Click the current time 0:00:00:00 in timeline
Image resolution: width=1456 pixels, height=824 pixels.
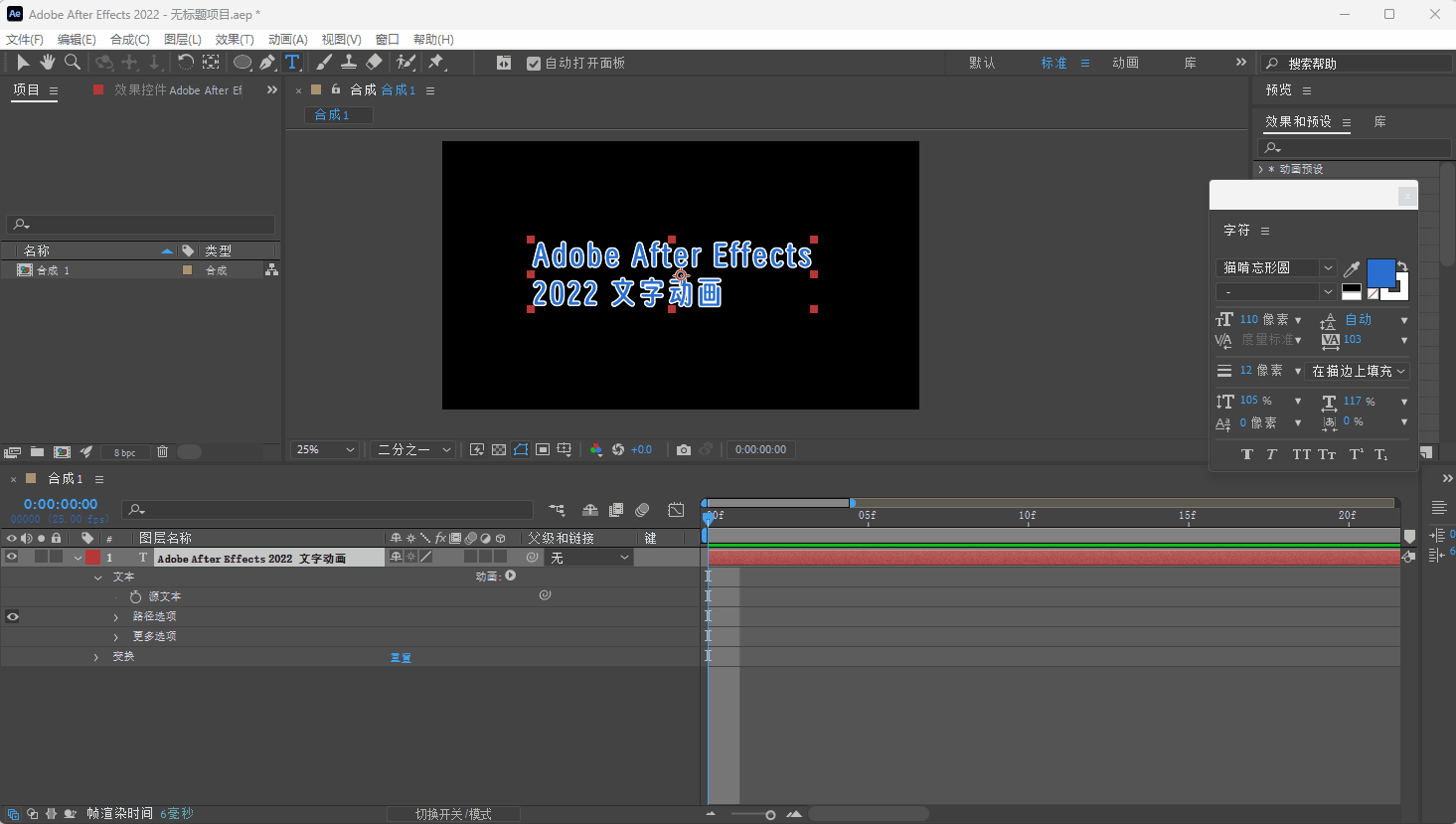pyautogui.click(x=61, y=505)
